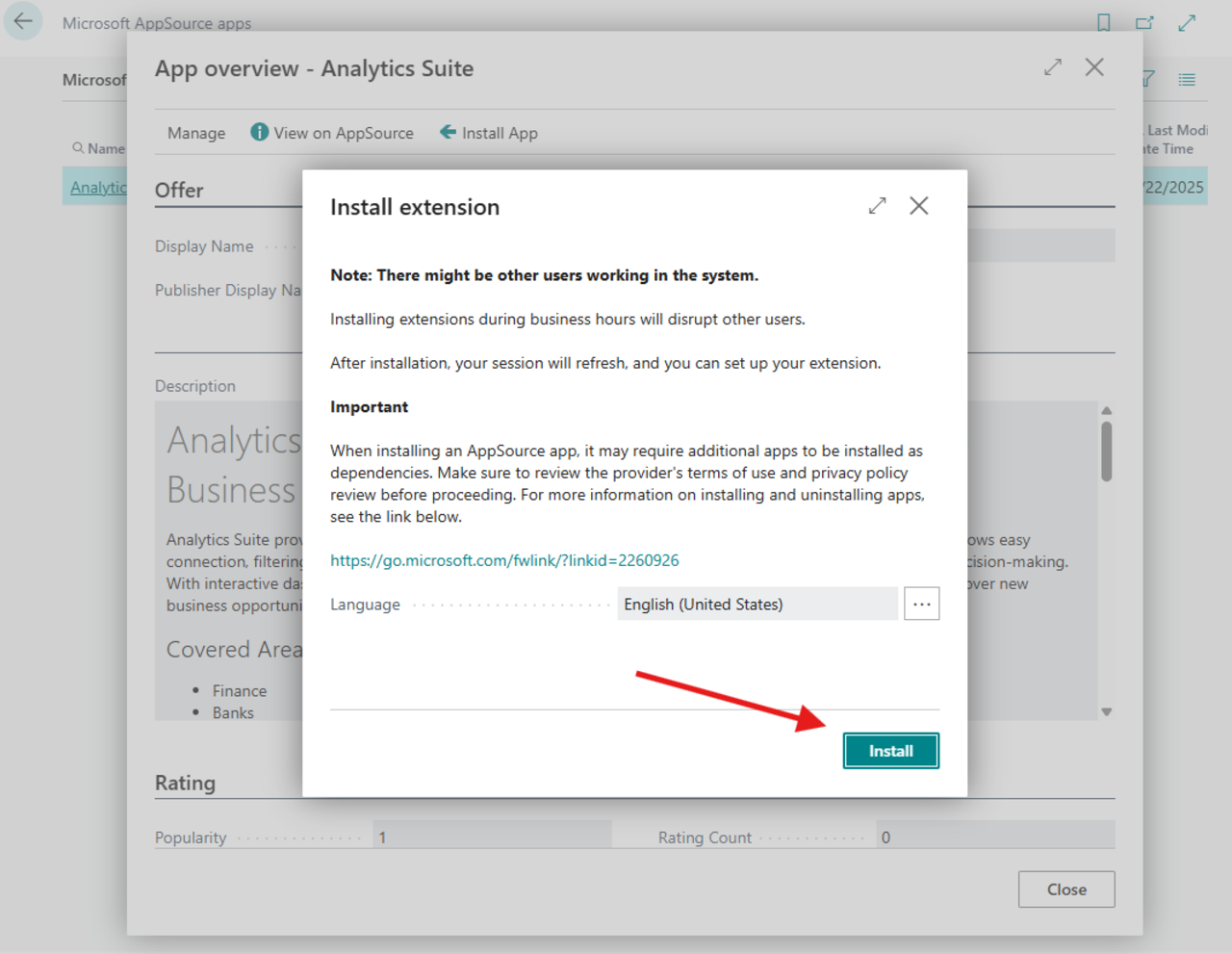Expand the App overview dialog with its resize icon

pos(1052,67)
